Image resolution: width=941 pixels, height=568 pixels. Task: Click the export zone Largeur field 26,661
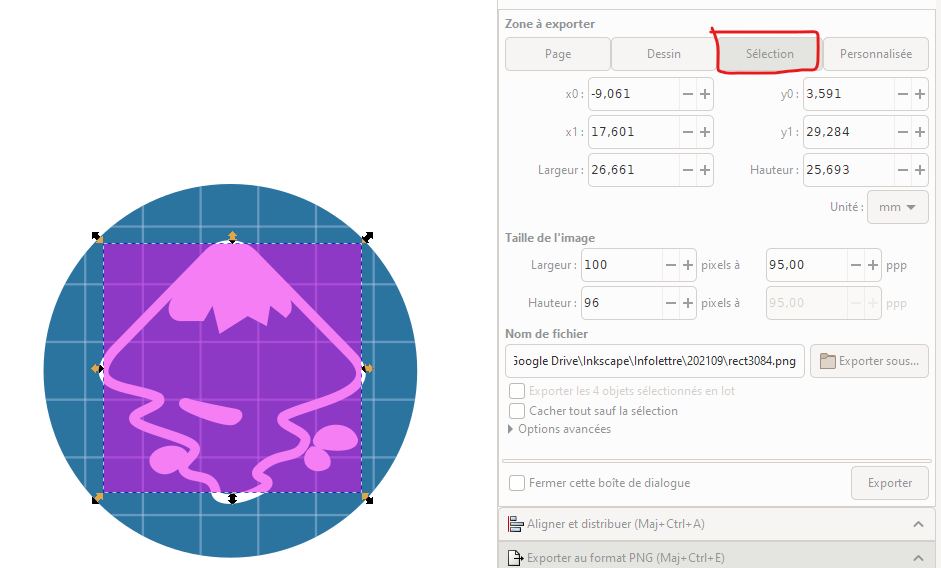coord(634,170)
